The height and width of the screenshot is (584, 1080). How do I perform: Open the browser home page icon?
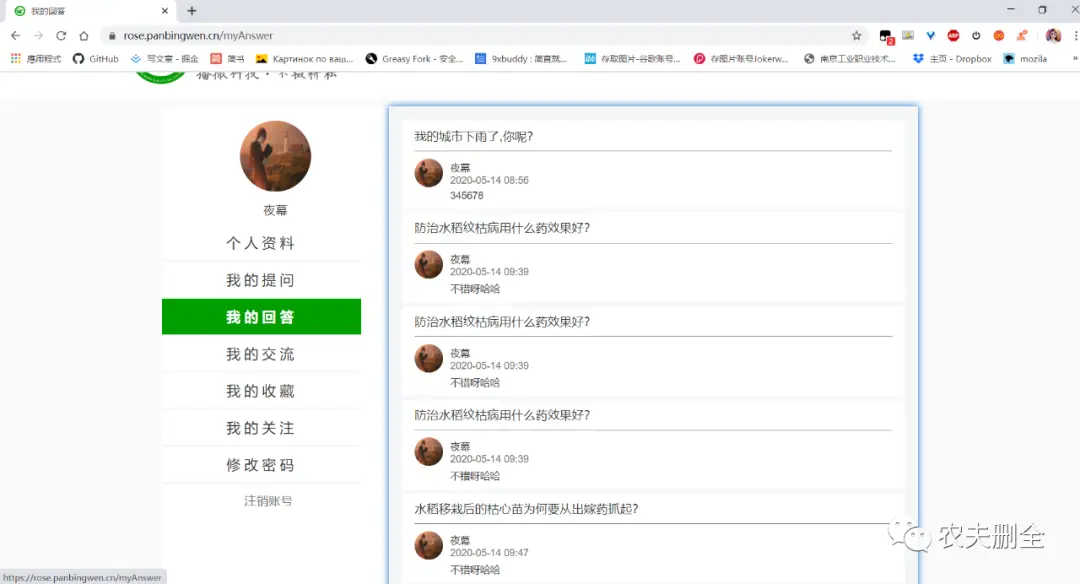tap(84, 36)
